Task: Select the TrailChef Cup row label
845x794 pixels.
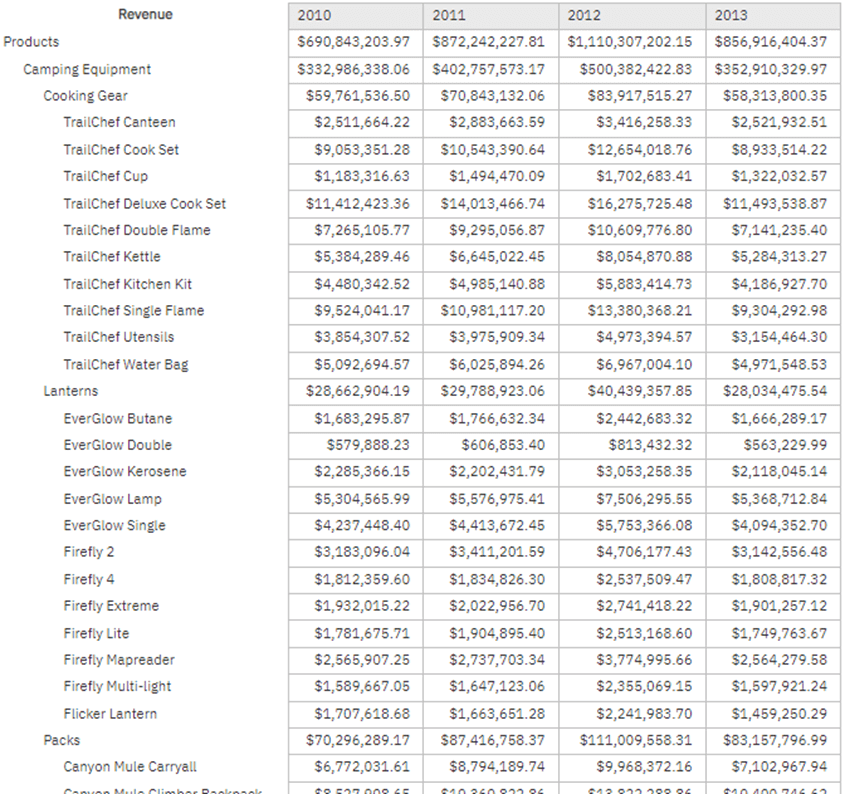Action: (106, 176)
